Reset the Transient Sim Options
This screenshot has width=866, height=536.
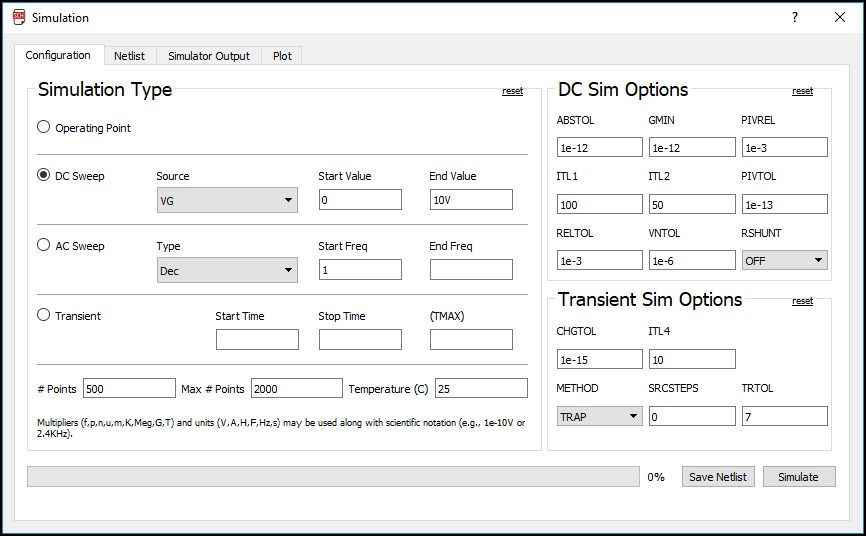(x=802, y=301)
